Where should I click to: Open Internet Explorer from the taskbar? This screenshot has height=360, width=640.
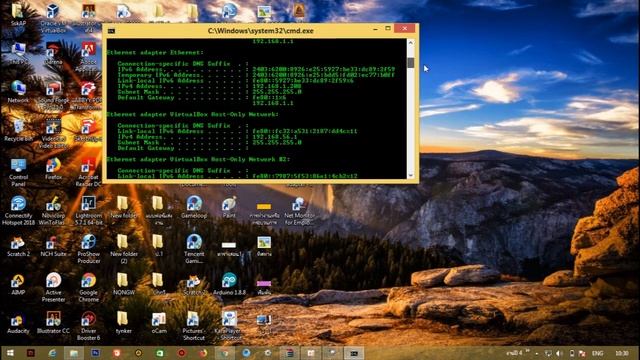52,353
